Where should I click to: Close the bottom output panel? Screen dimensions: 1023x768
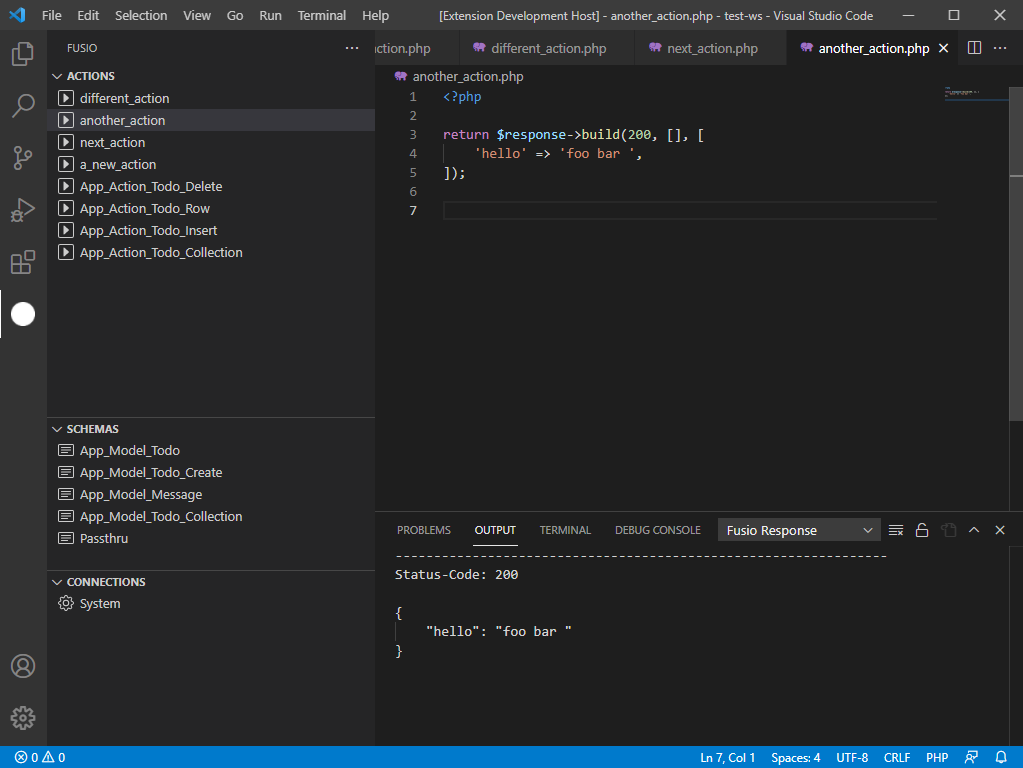[1000, 530]
